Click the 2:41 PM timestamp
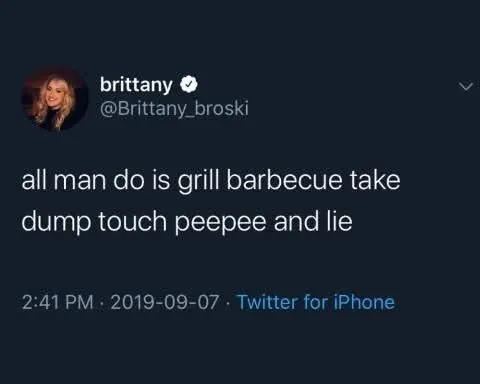Image resolution: width=480 pixels, height=384 pixels. [58, 302]
